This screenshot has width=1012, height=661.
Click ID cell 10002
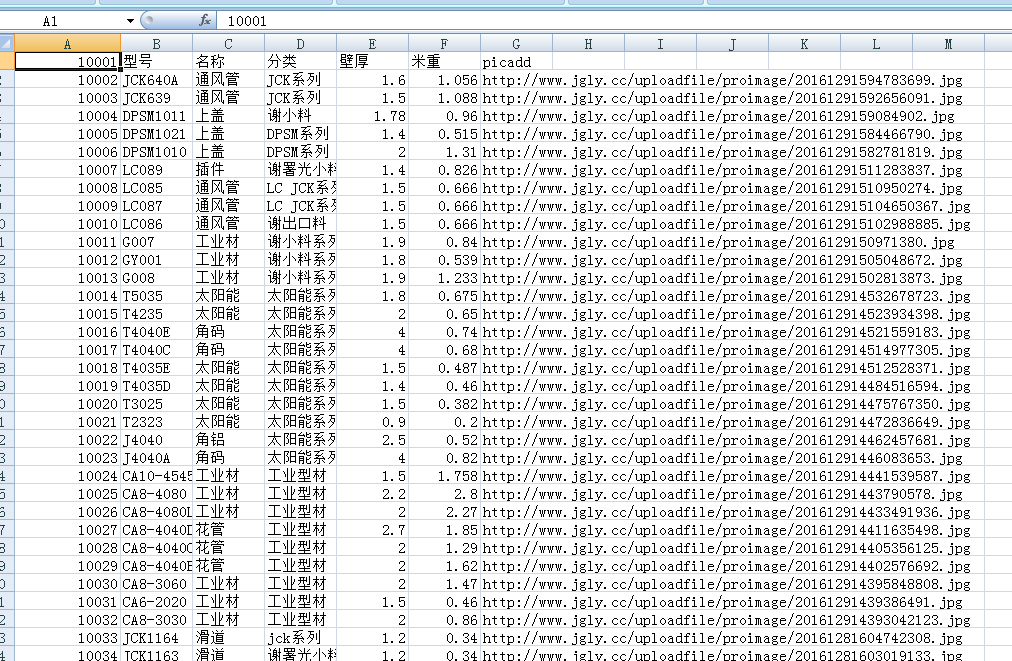click(x=67, y=80)
